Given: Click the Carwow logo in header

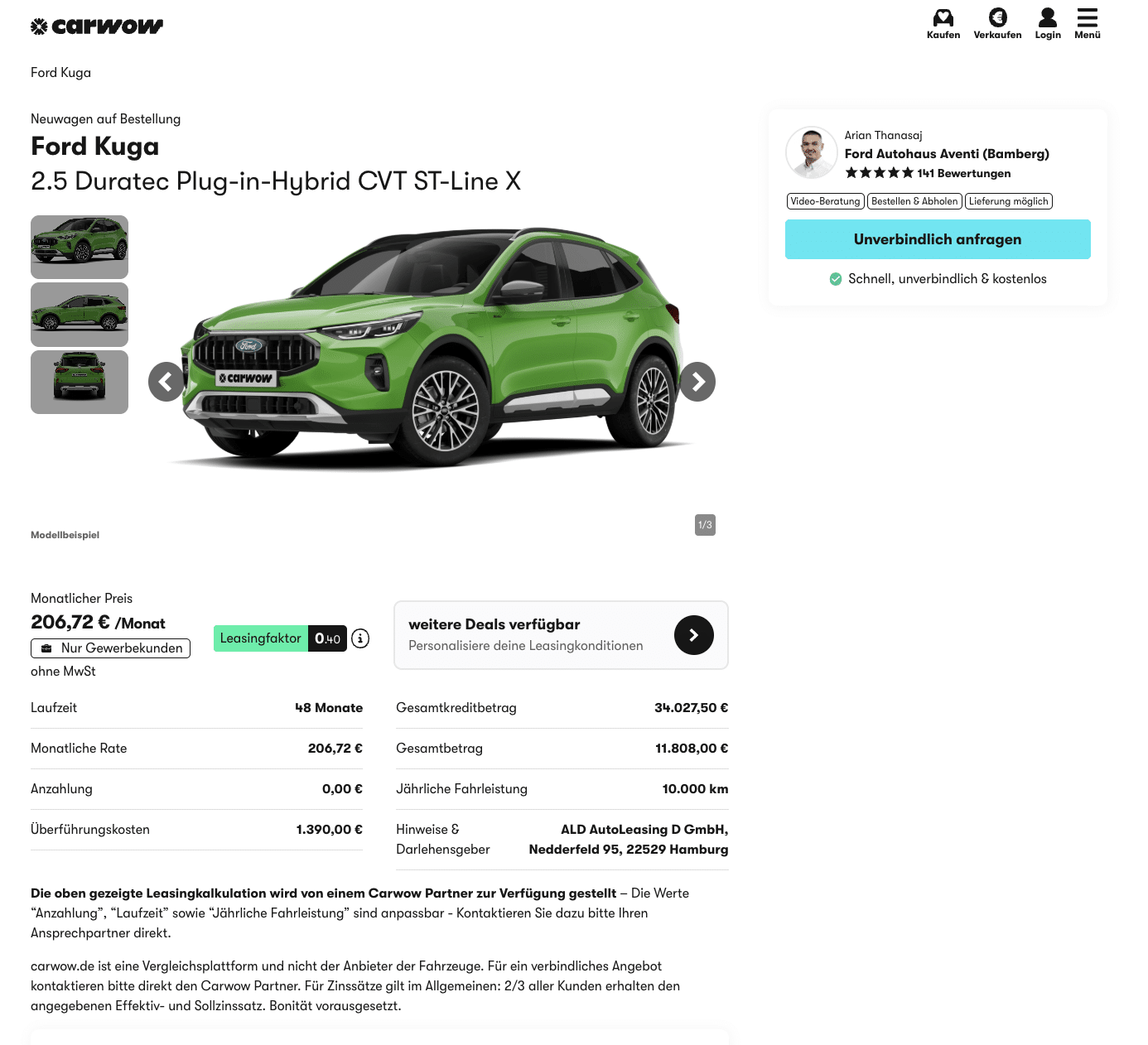Looking at the screenshot, I should [97, 26].
